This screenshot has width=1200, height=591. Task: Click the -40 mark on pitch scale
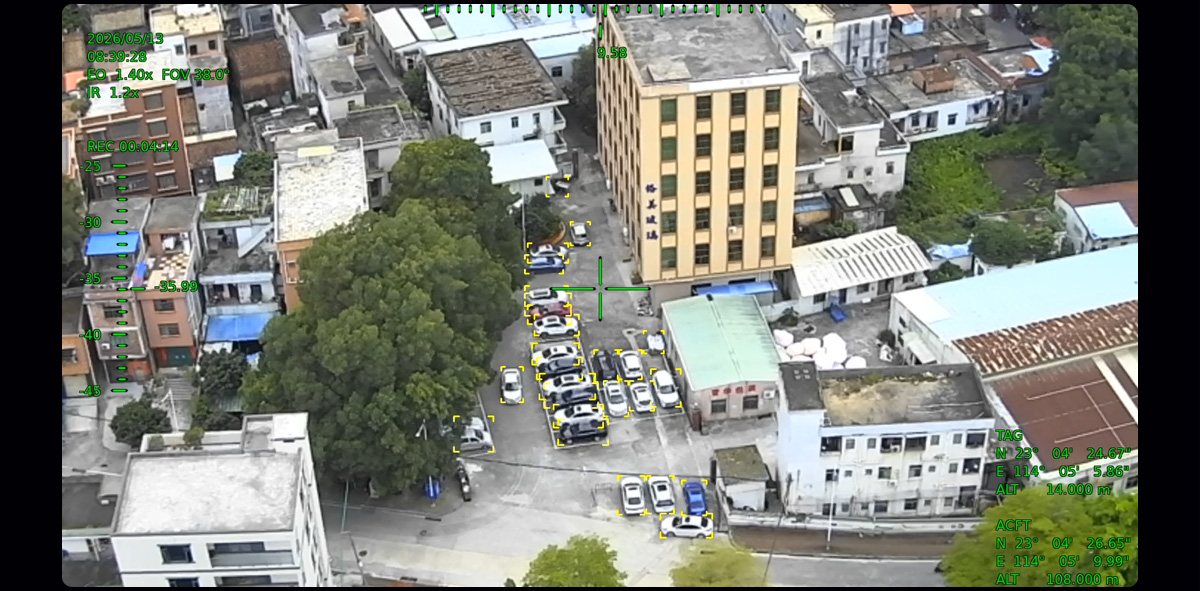point(92,334)
